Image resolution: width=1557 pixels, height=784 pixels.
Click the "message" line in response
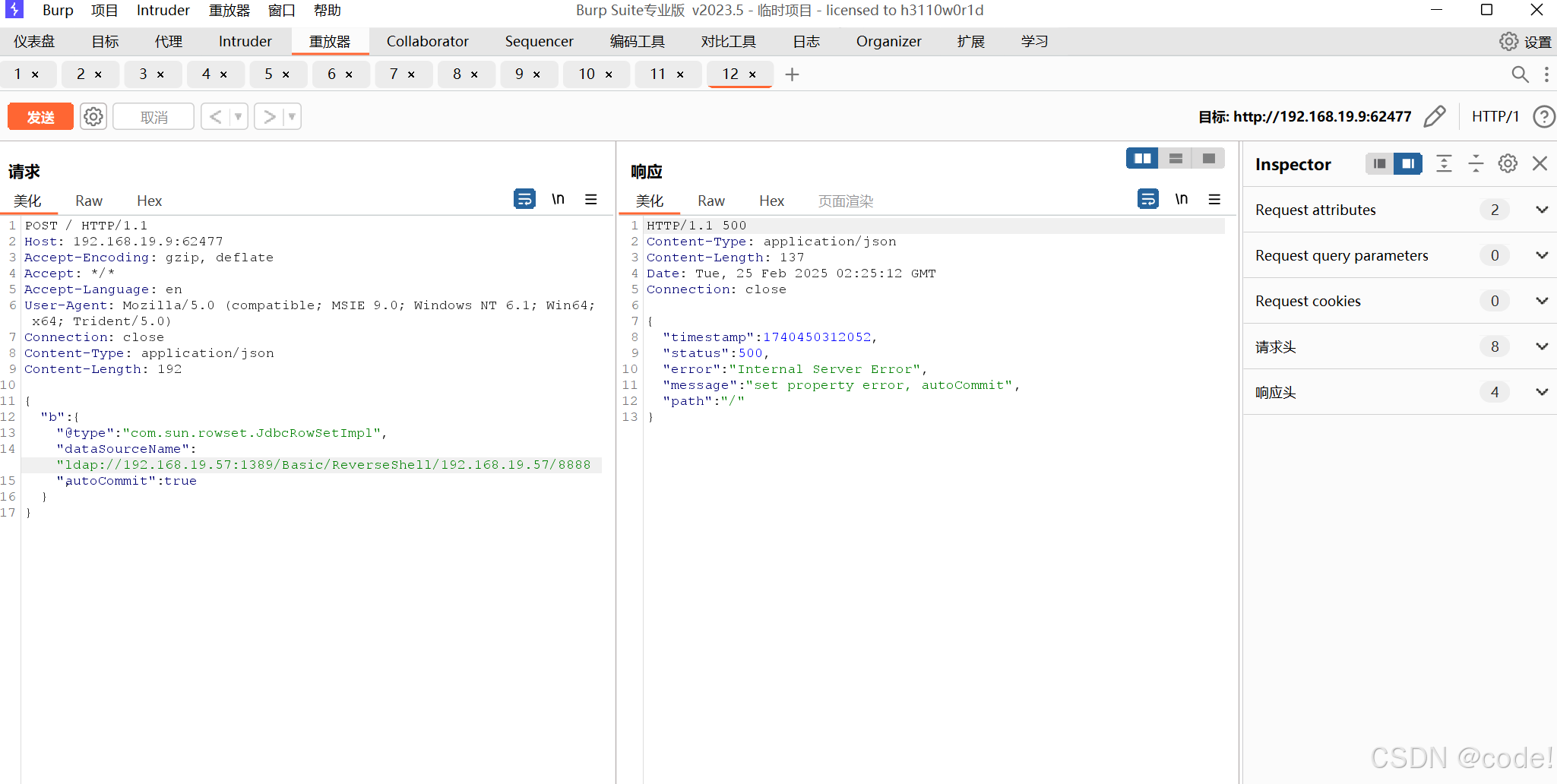[841, 385]
